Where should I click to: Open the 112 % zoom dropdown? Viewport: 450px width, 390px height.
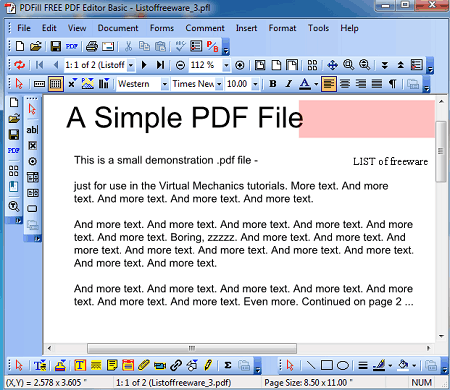(226, 65)
